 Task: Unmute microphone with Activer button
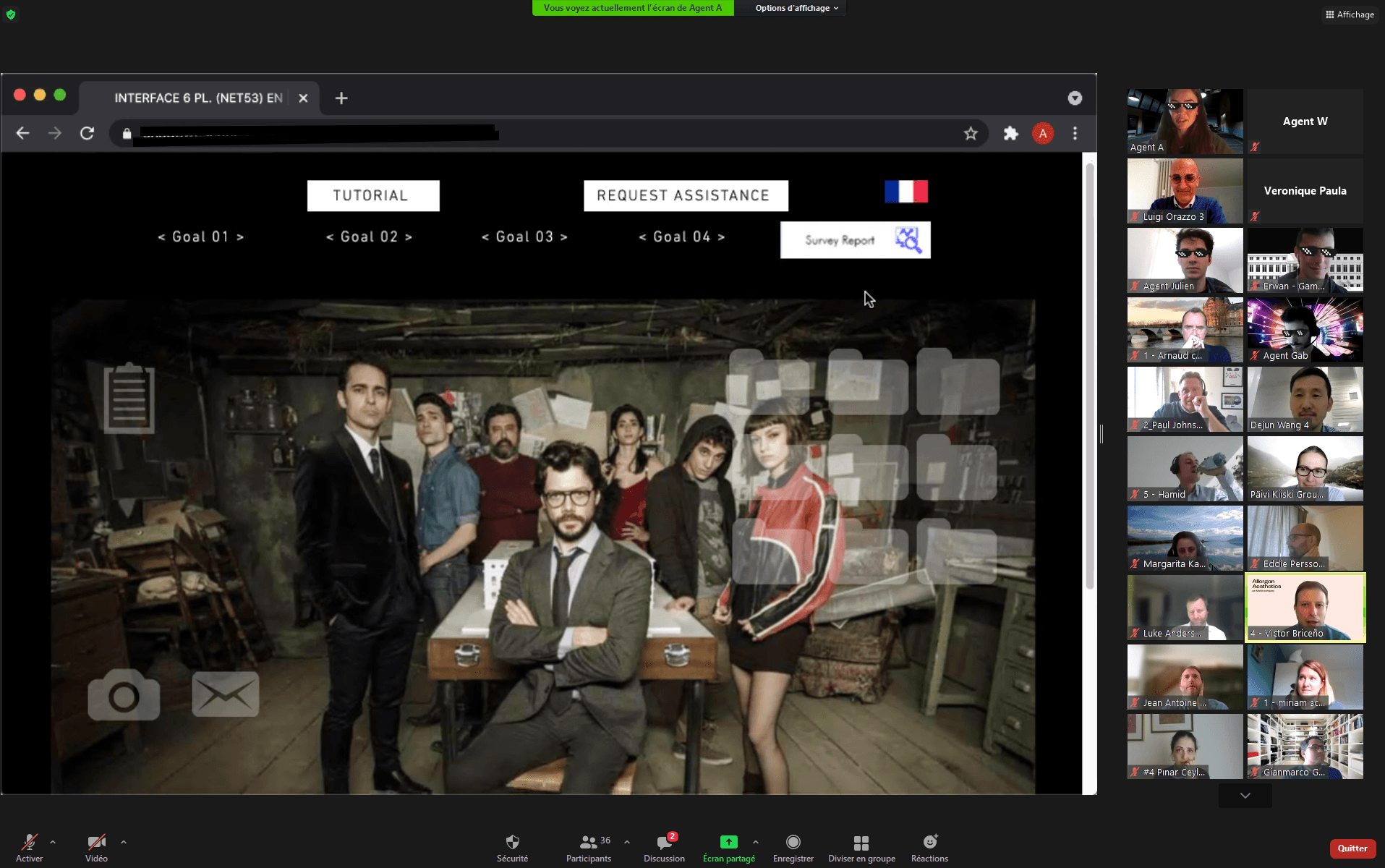coord(29,848)
